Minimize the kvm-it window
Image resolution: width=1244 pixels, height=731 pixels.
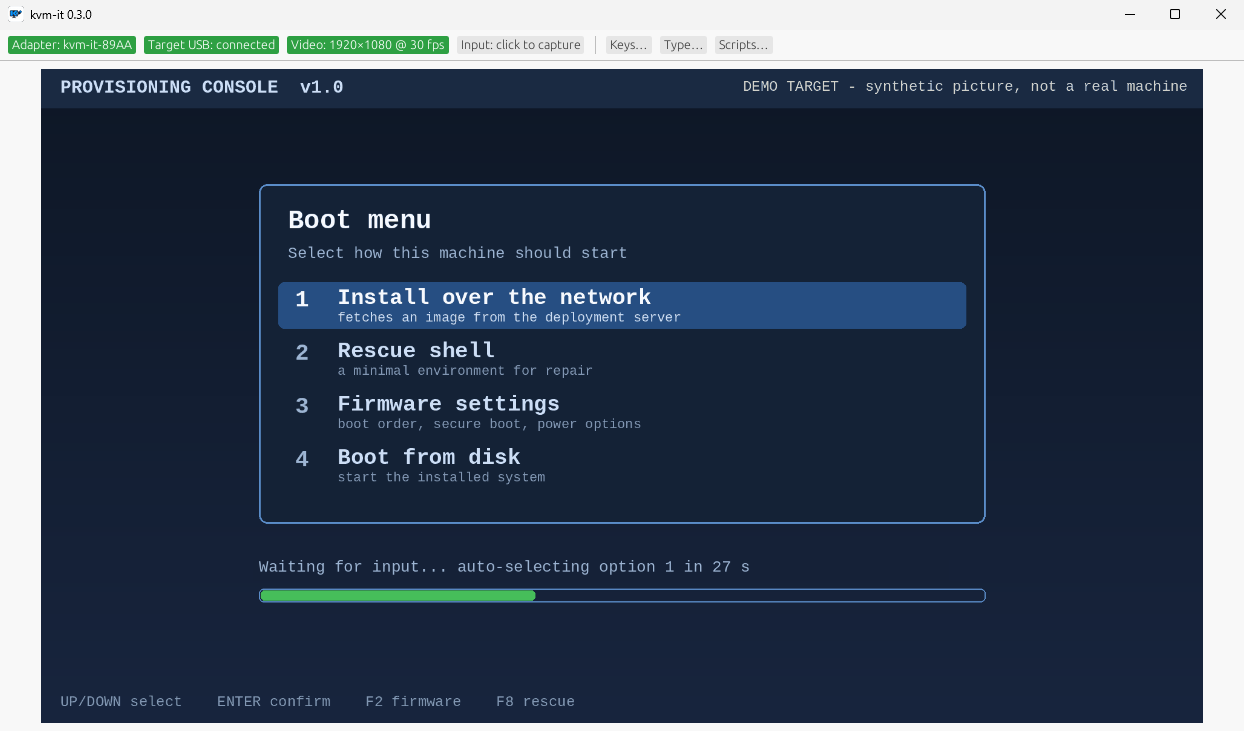[x=1129, y=14]
